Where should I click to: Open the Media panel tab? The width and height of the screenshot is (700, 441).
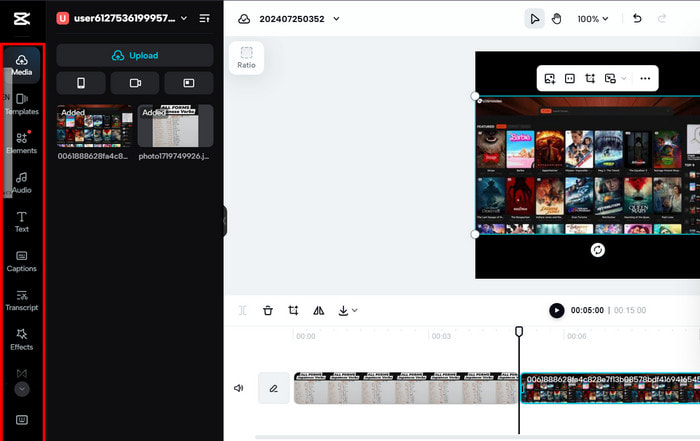point(21,65)
